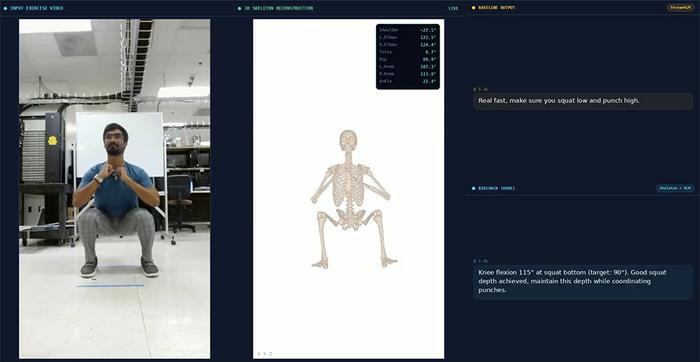Click the R.Knee angle row
700x362 pixels.
tap(408, 74)
